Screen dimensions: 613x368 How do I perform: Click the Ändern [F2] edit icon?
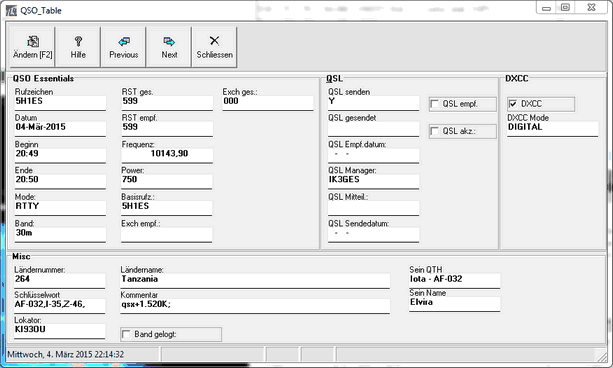[x=33, y=41]
